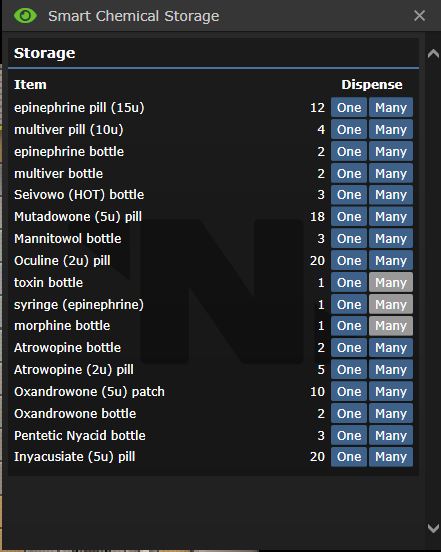Click quantity 10 for Oxandrowone patch

pos(317,391)
